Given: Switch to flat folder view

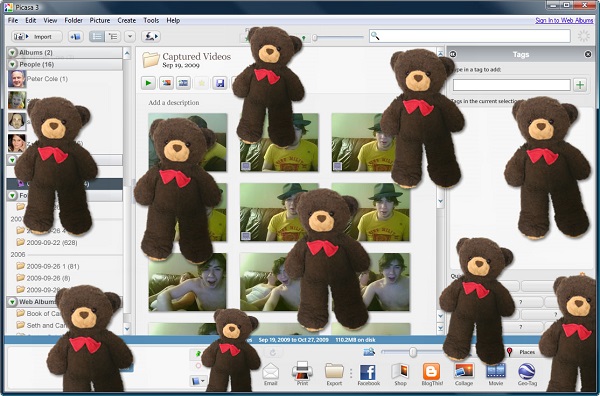Looking at the screenshot, I should pyautogui.click(x=97, y=37).
